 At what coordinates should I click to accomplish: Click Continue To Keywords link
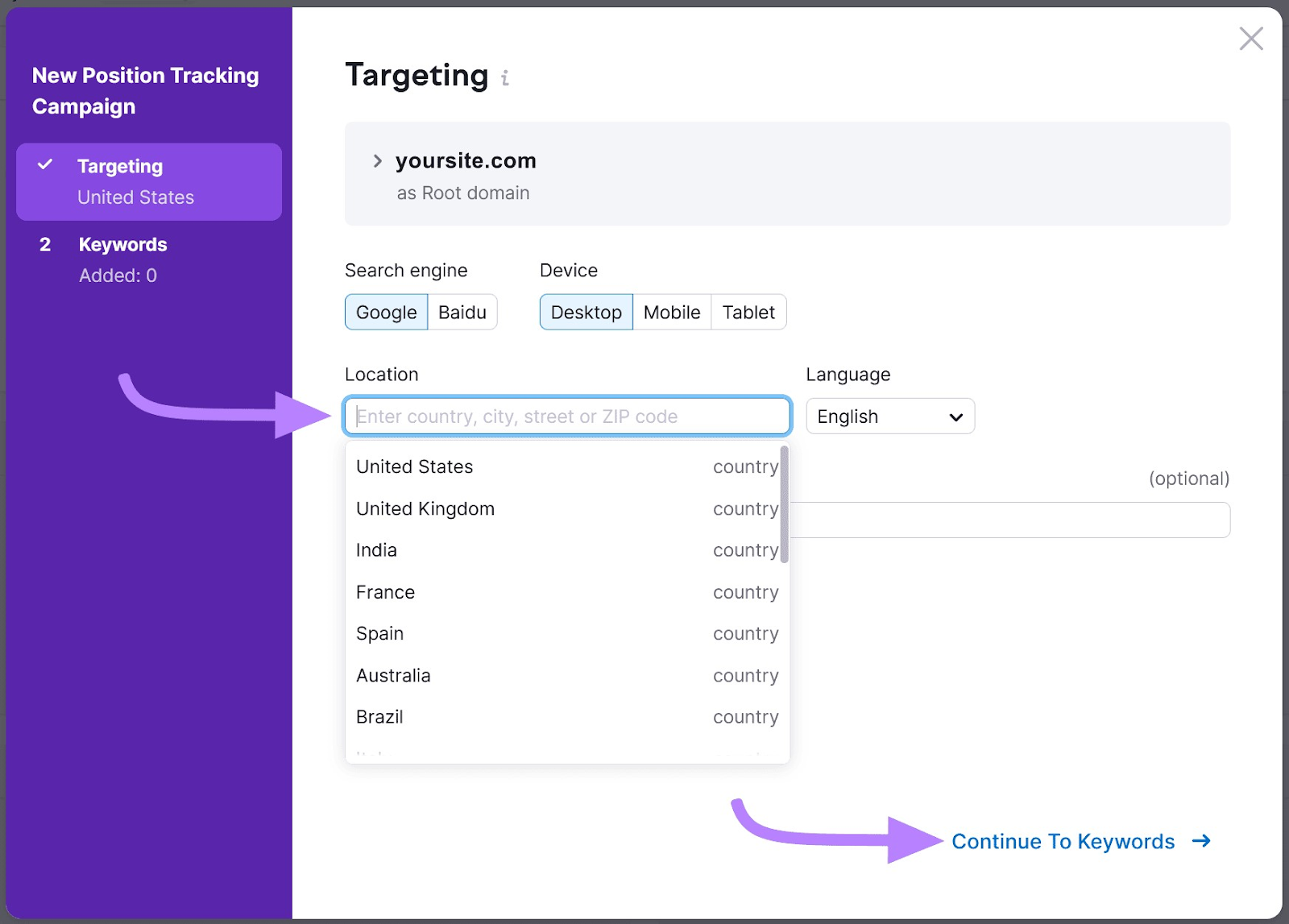point(1063,841)
